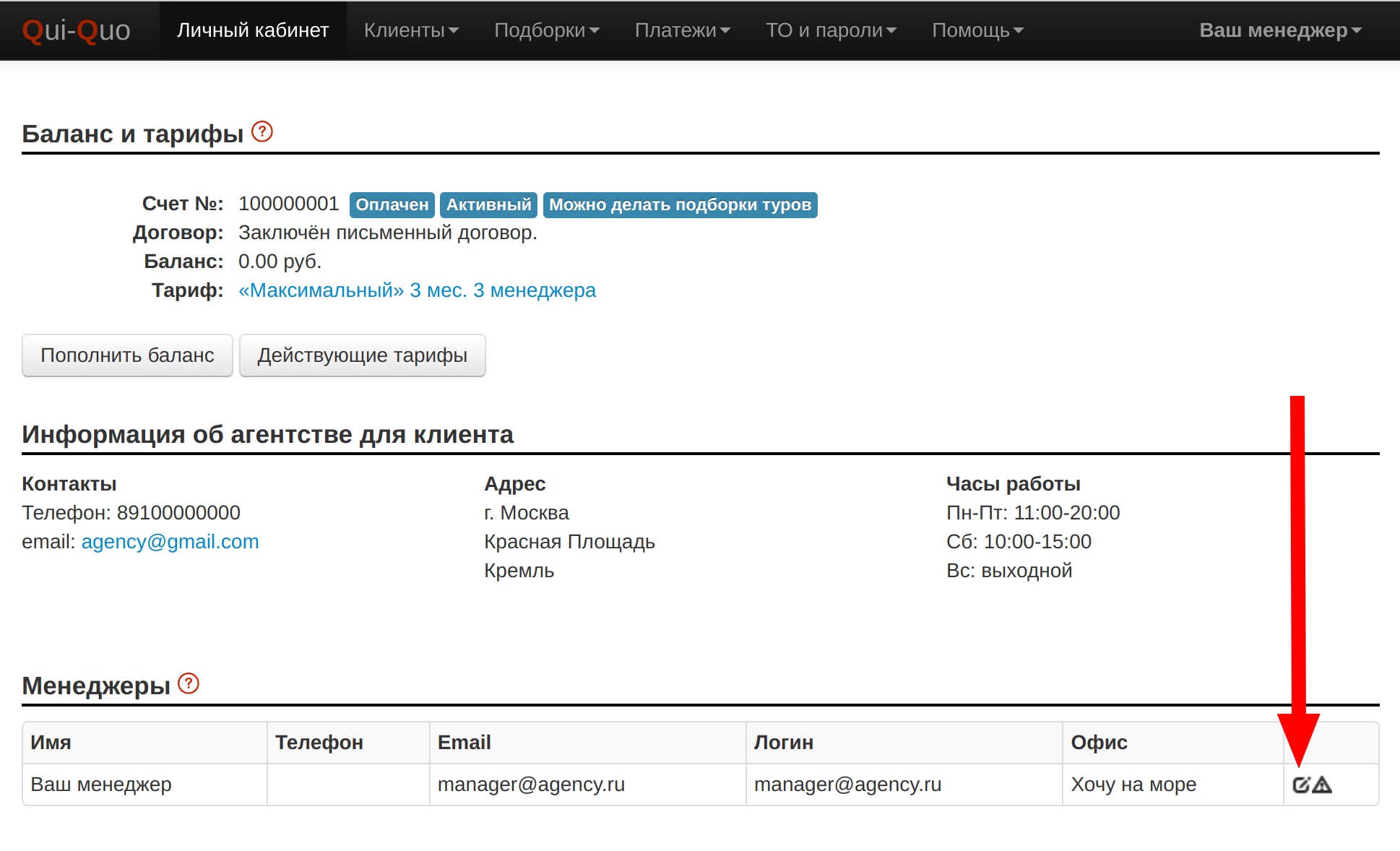Open the Ваш менеджер account dropdown
The image size is (1400, 851).
pos(1280,30)
